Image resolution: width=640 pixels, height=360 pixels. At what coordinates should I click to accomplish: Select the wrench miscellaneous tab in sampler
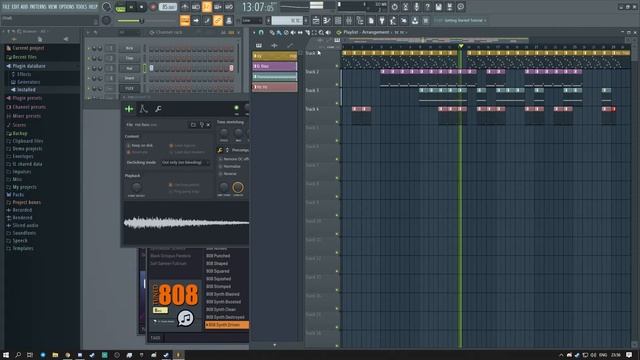click(158, 109)
